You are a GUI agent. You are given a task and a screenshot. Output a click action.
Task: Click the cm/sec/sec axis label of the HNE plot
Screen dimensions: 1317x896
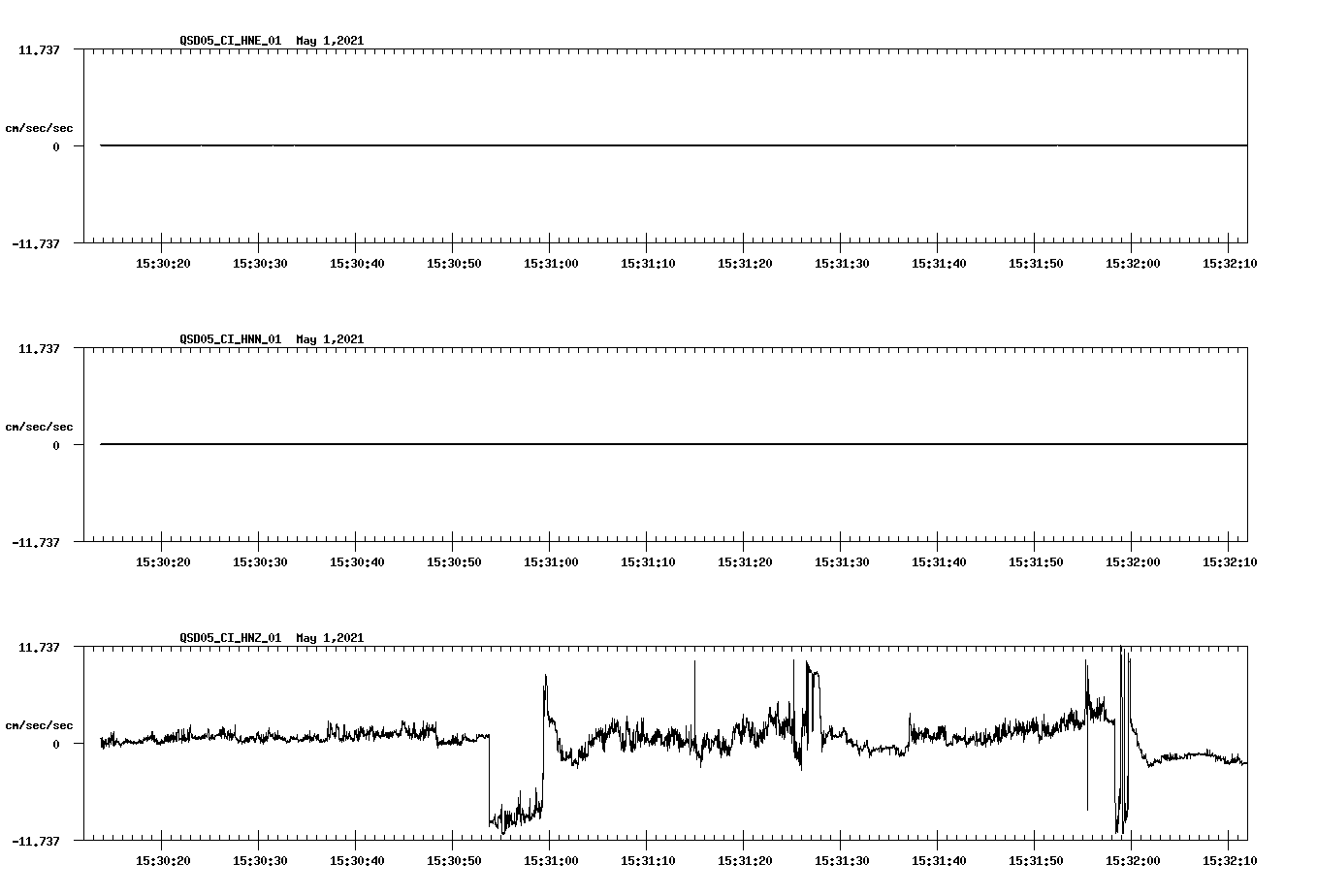(40, 127)
